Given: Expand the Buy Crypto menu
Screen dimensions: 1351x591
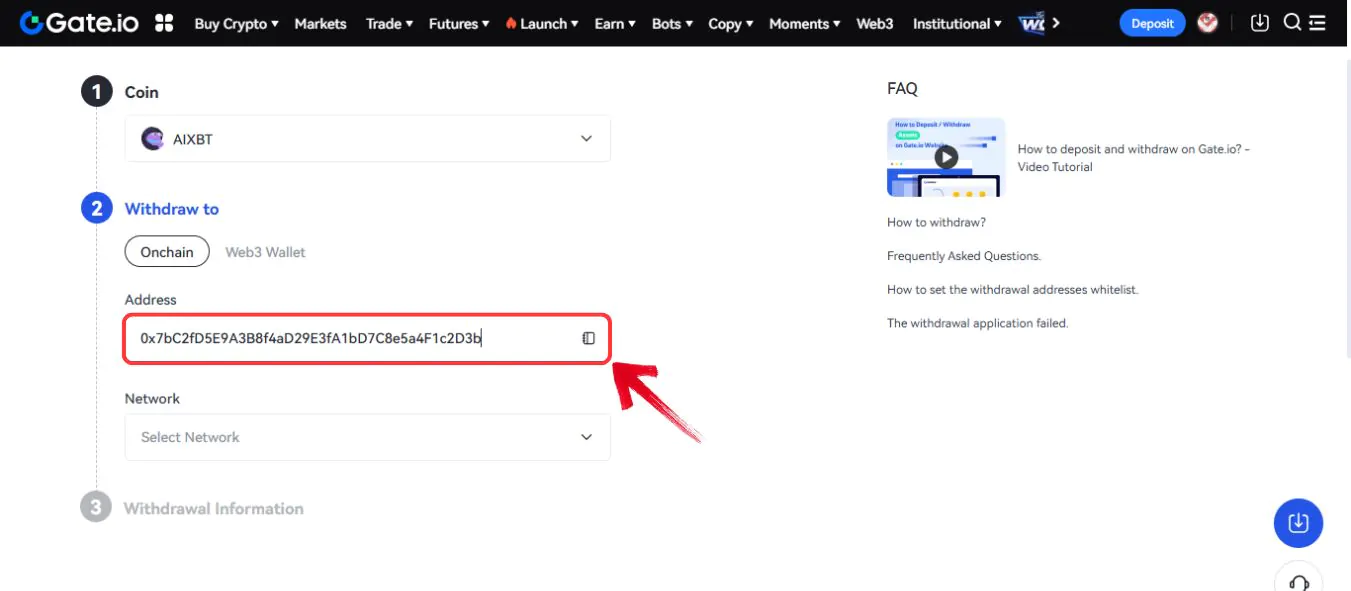Looking at the screenshot, I should tap(236, 23).
